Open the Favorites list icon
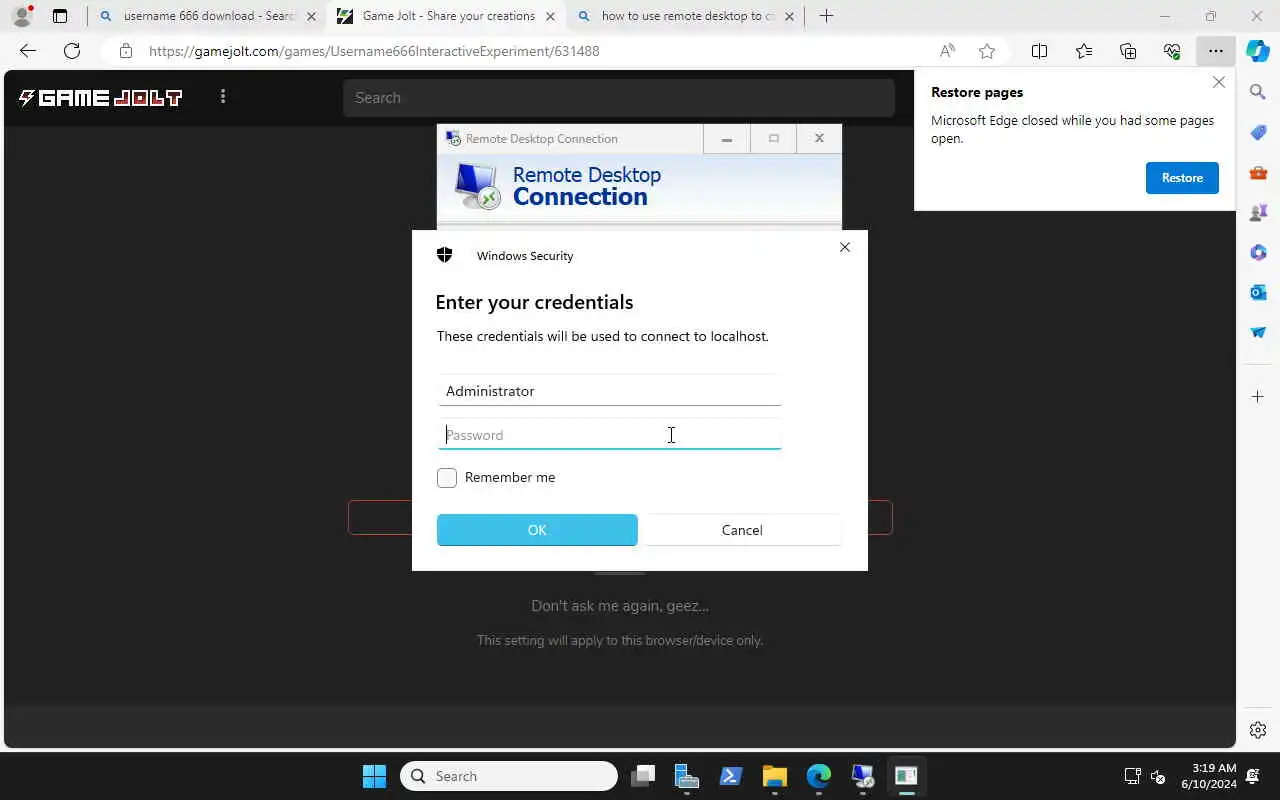 click(1084, 51)
